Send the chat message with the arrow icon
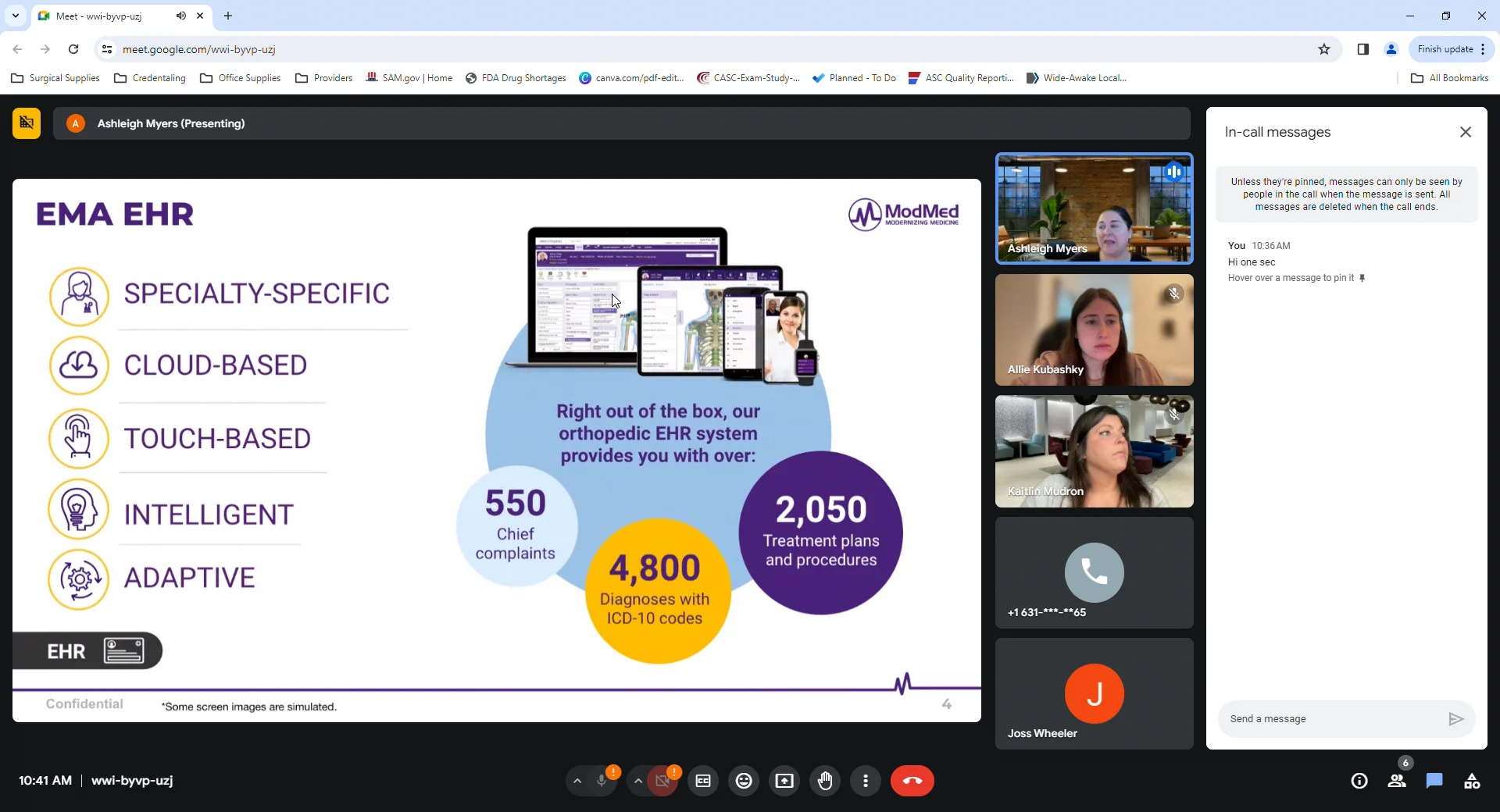Viewport: 1500px width, 812px height. point(1456,718)
